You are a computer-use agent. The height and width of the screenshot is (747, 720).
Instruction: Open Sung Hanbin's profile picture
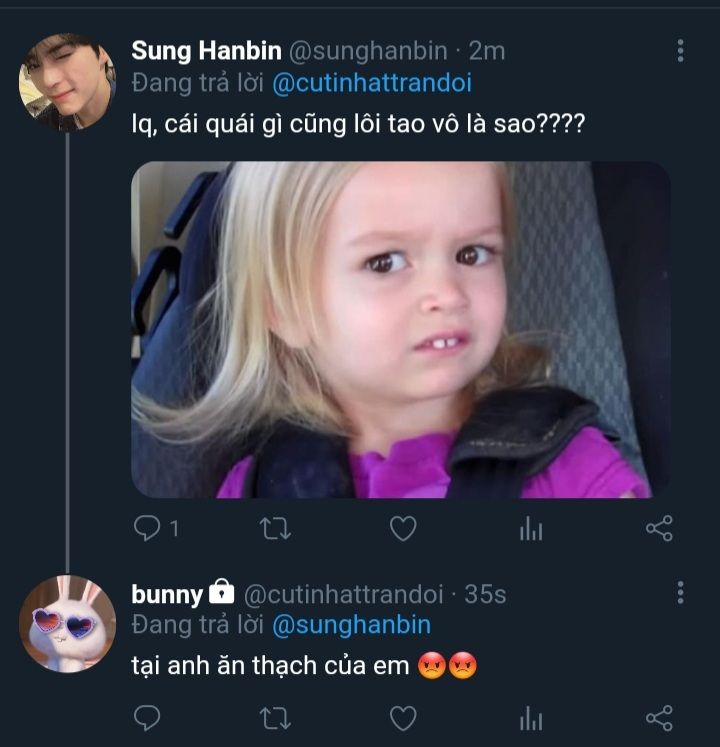[x=66, y=82]
